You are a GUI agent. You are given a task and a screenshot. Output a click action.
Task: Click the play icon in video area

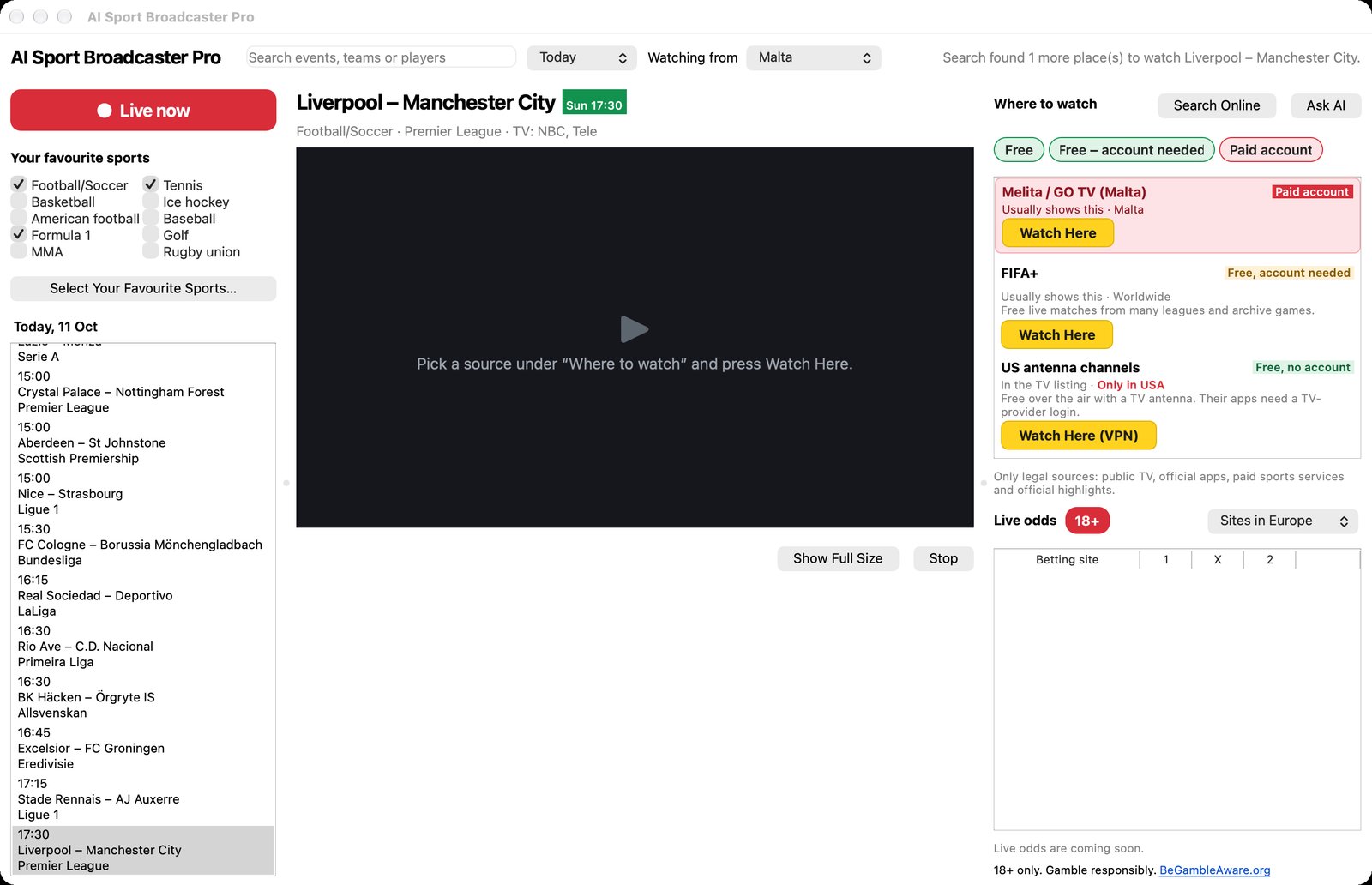pos(635,329)
